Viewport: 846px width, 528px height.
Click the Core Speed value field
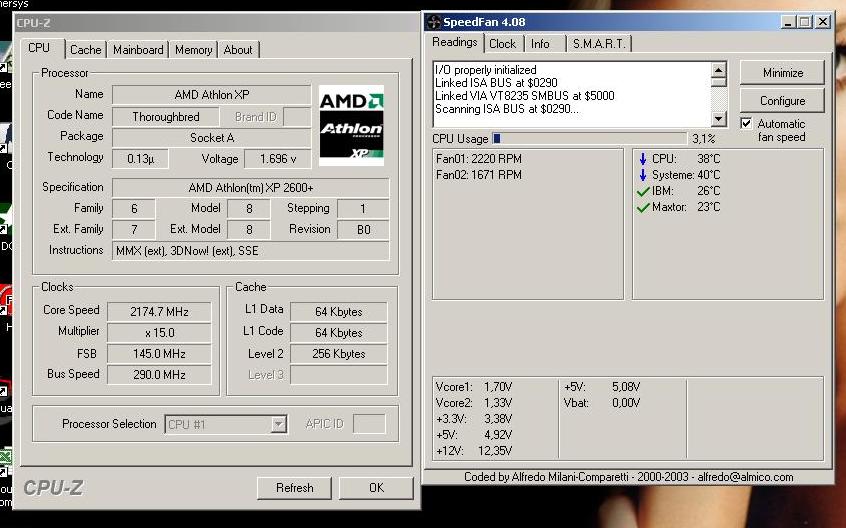159,312
